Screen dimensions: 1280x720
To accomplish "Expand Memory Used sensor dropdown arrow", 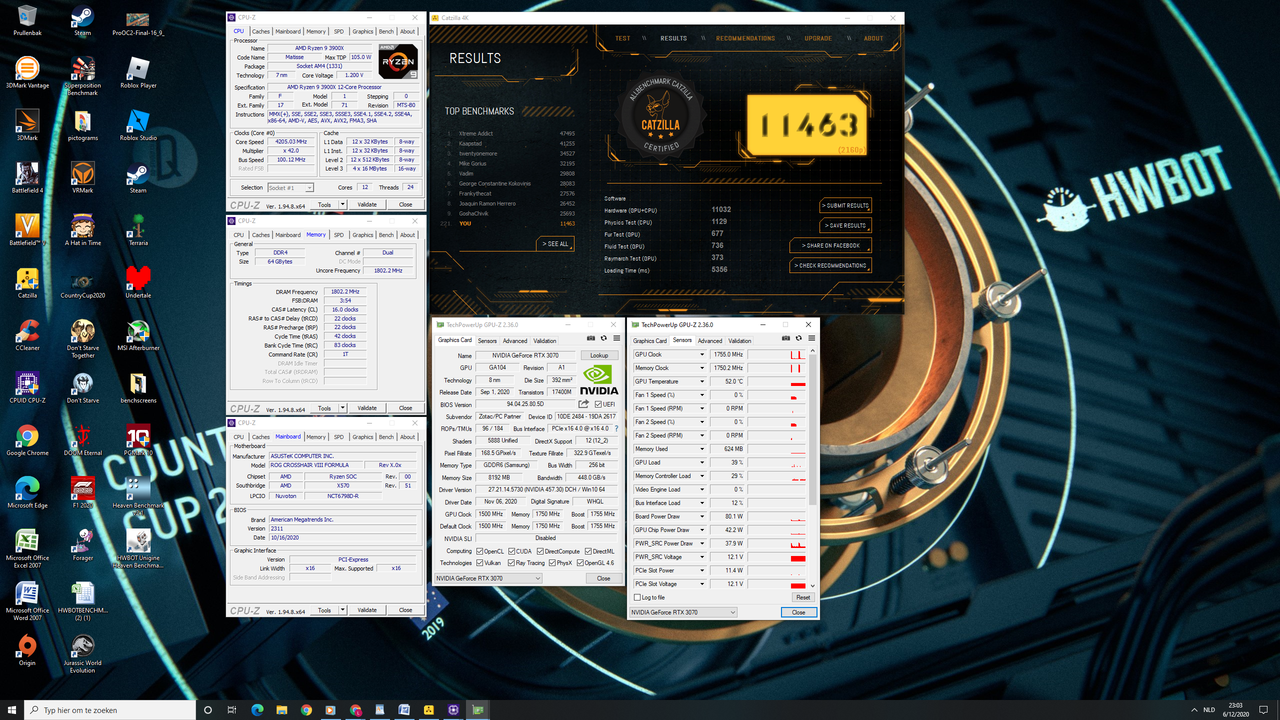I will coord(701,449).
